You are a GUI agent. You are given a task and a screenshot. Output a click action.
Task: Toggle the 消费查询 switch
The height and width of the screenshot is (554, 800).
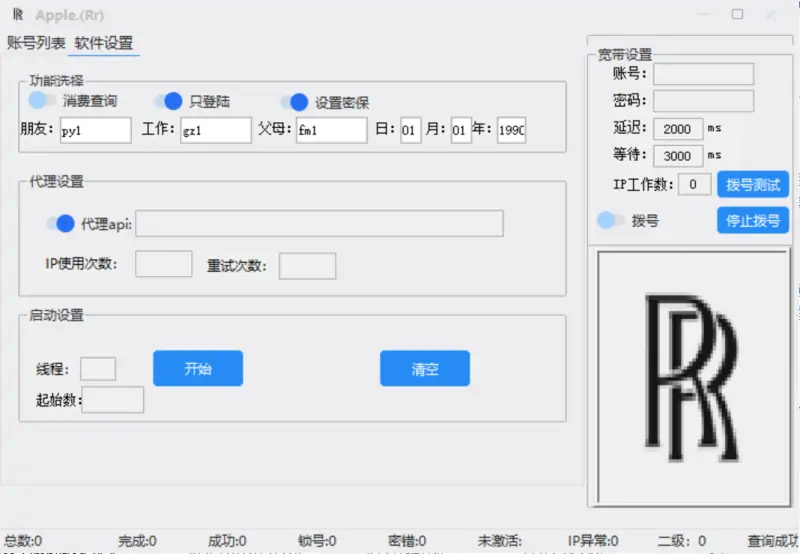(x=42, y=100)
